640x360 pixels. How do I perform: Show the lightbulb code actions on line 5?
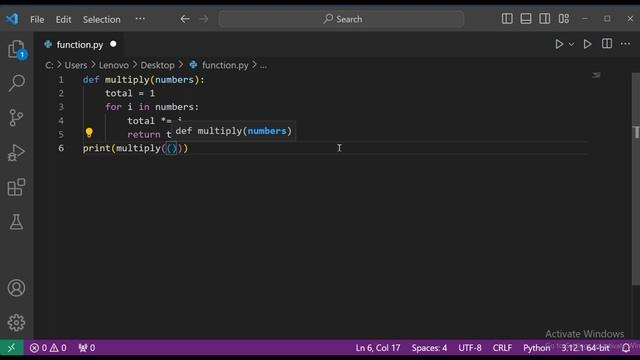[x=89, y=133]
